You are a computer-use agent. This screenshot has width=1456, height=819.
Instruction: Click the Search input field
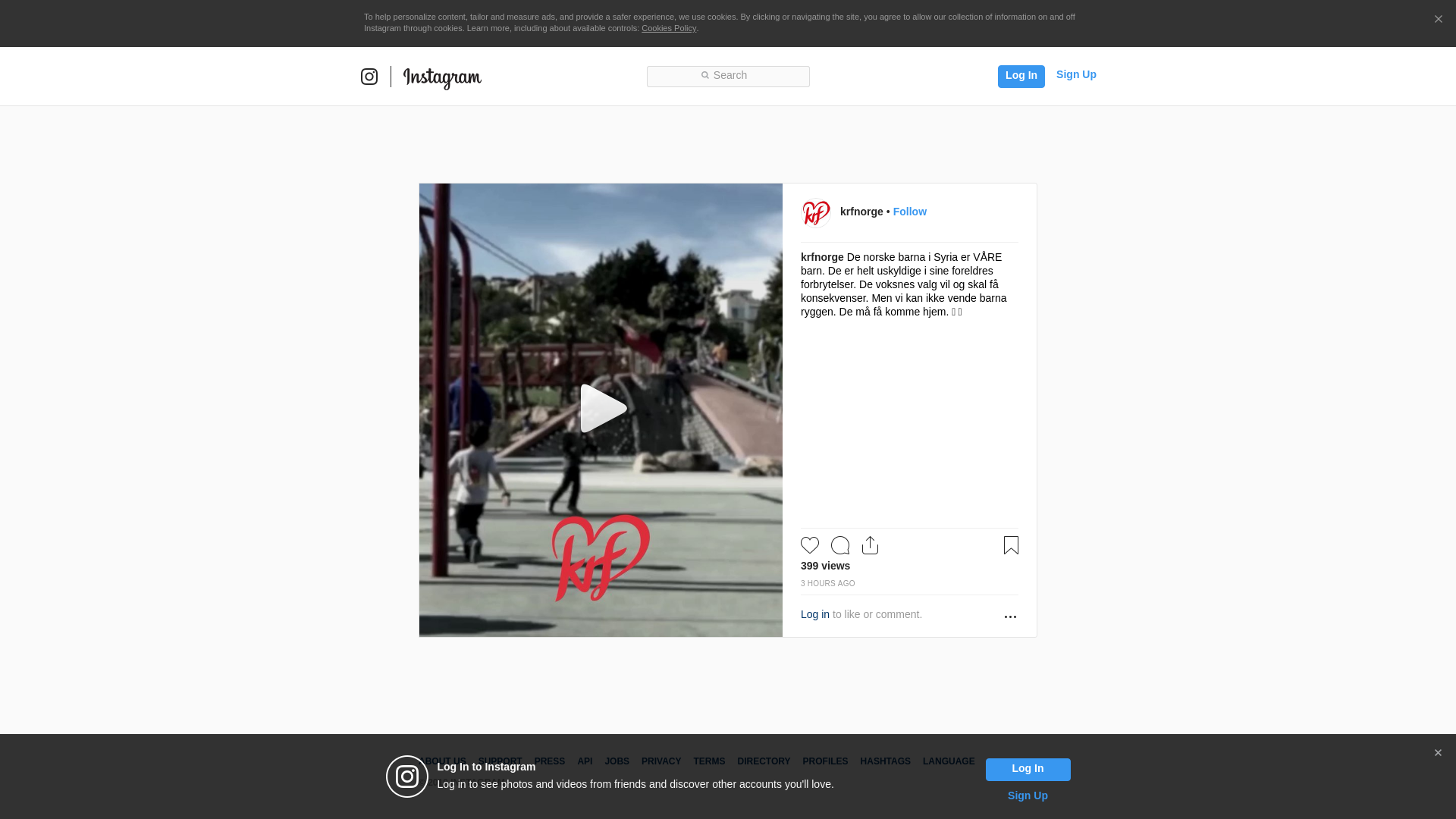pos(728,76)
